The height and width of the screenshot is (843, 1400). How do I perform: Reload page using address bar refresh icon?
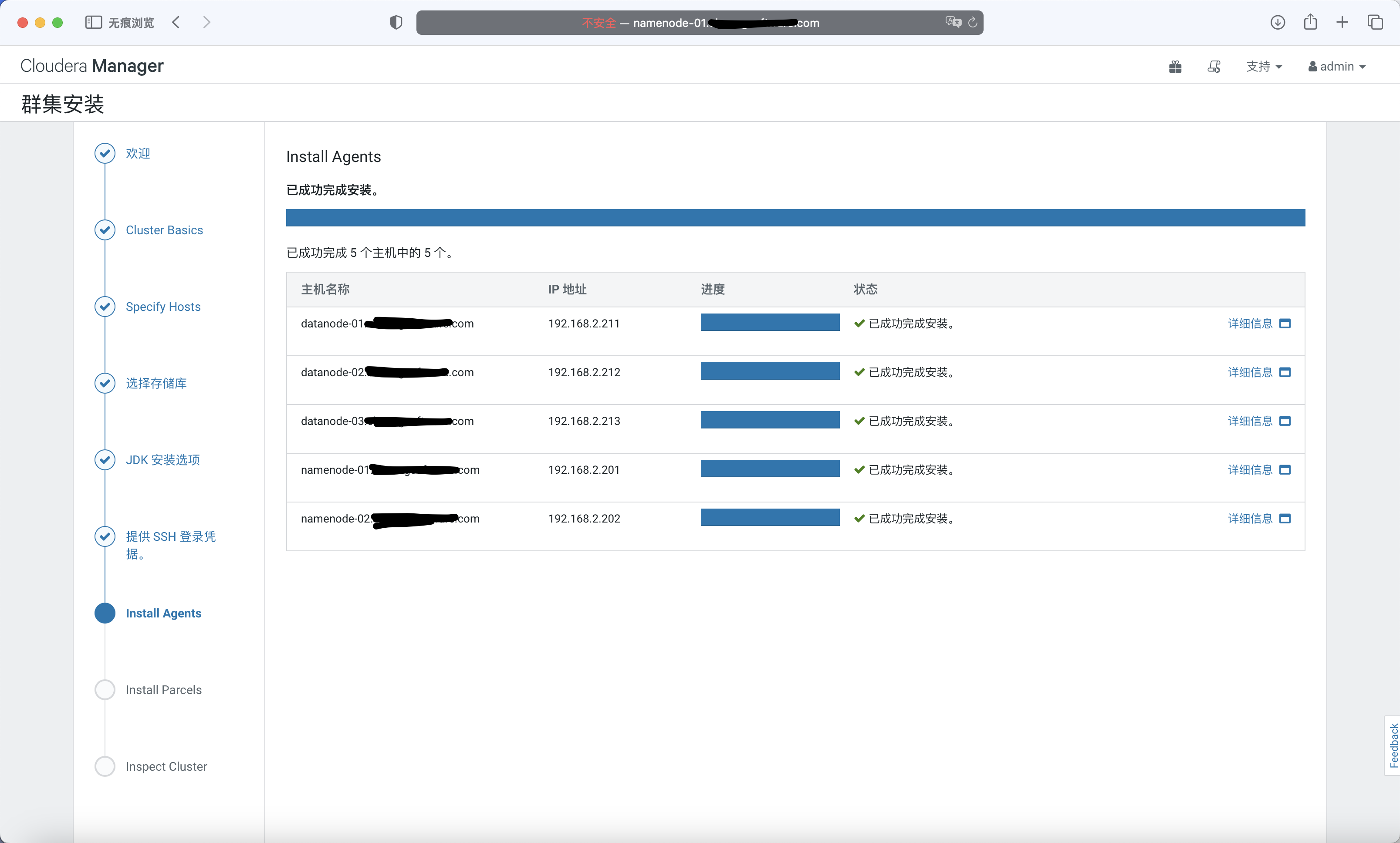(x=973, y=22)
